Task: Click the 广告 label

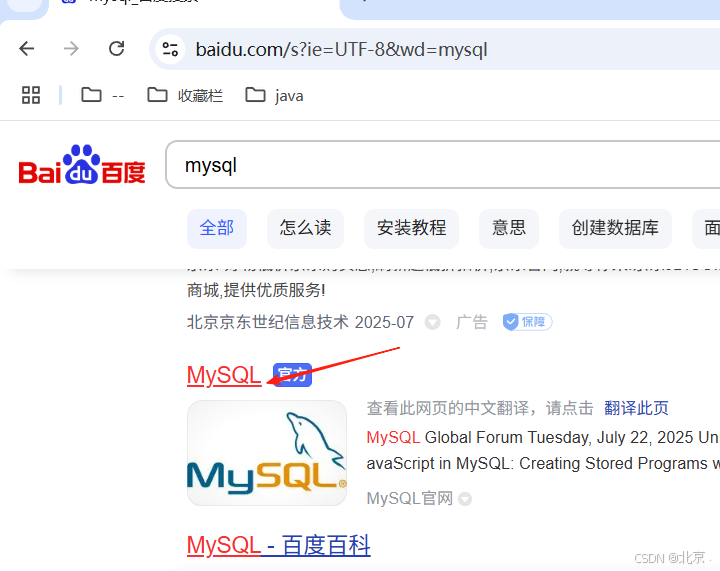Action: 472,322
